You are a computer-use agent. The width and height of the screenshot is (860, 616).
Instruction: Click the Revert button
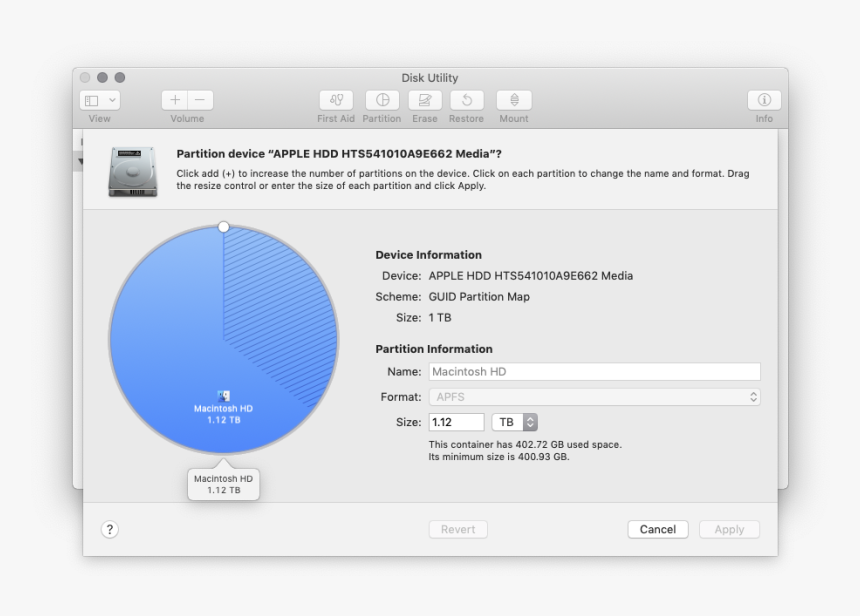[458, 529]
